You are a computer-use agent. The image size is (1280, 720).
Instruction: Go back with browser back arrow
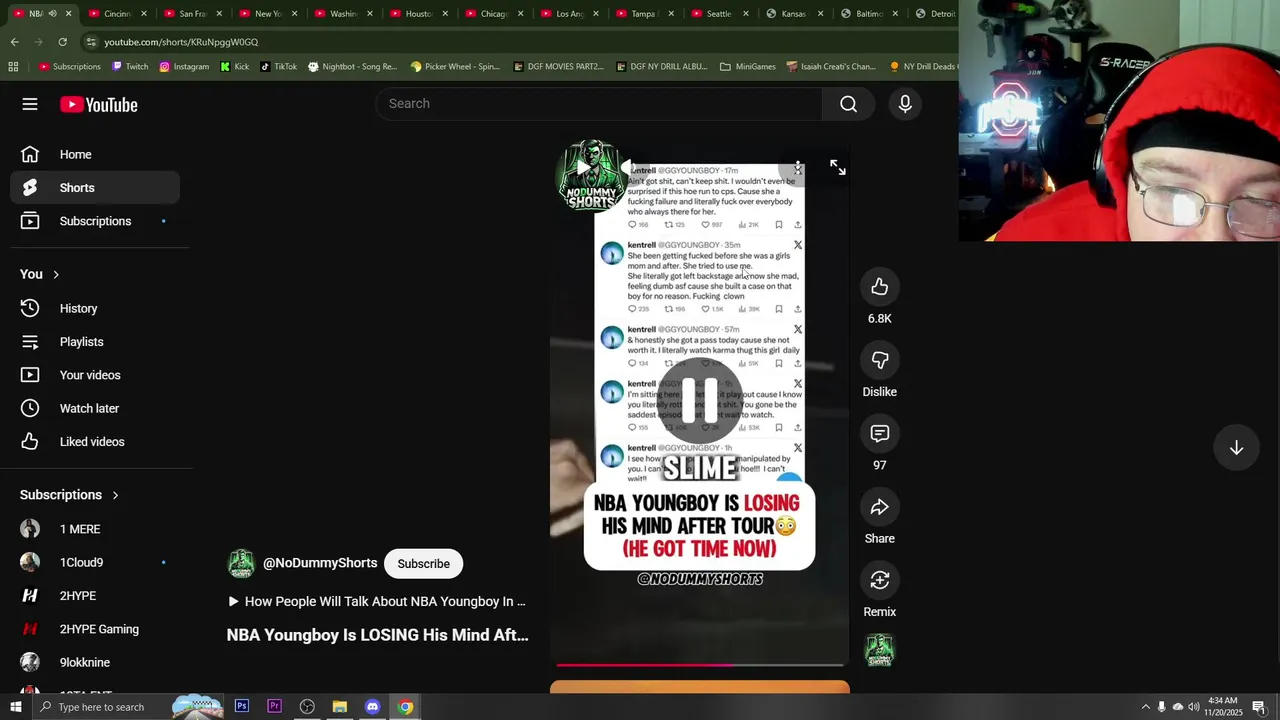(x=14, y=42)
